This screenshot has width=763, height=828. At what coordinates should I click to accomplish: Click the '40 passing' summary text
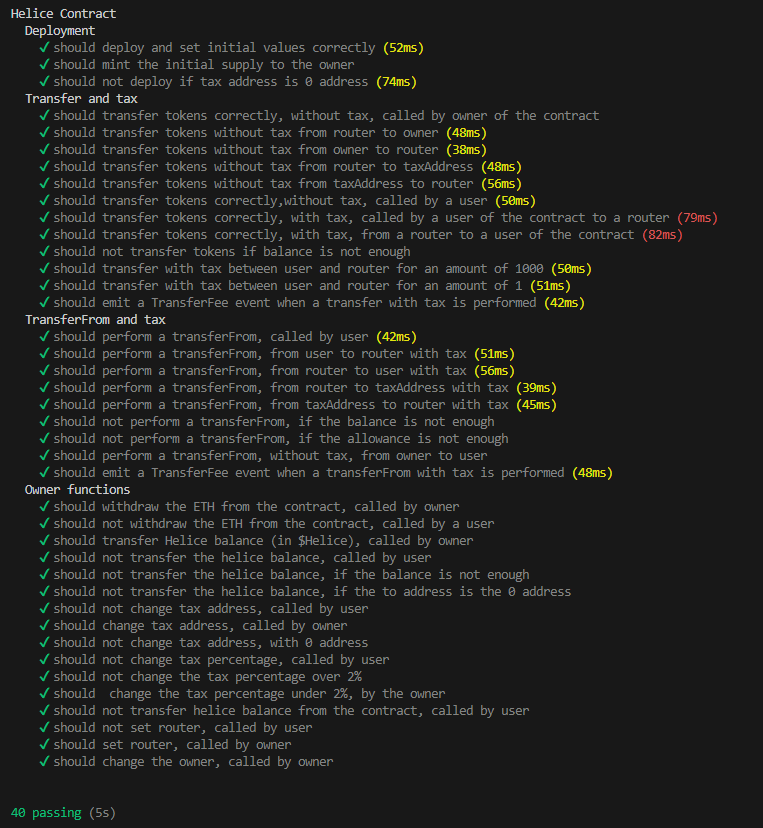[x=46, y=813]
